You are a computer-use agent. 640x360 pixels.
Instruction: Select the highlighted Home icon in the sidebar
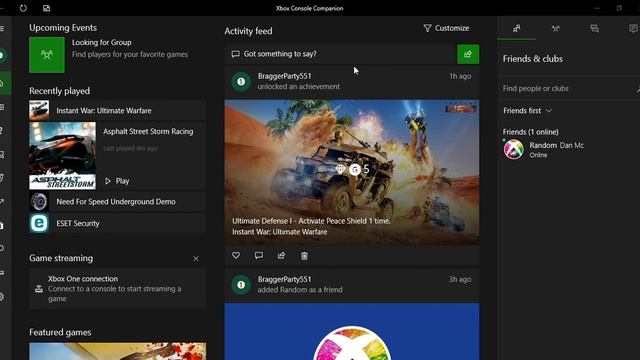[x=3, y=83]
